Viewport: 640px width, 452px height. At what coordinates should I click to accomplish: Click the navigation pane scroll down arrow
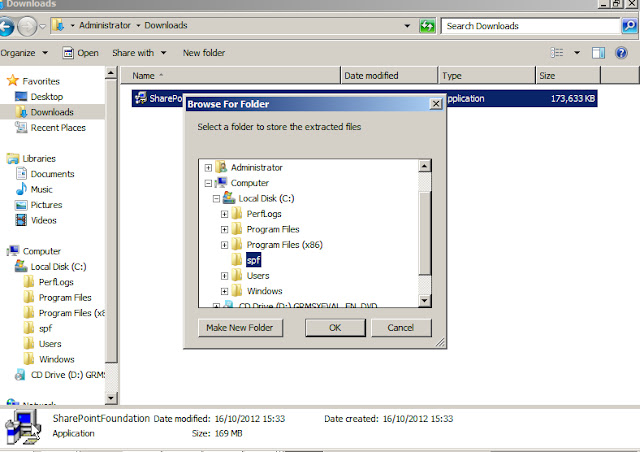pos(111,398)
